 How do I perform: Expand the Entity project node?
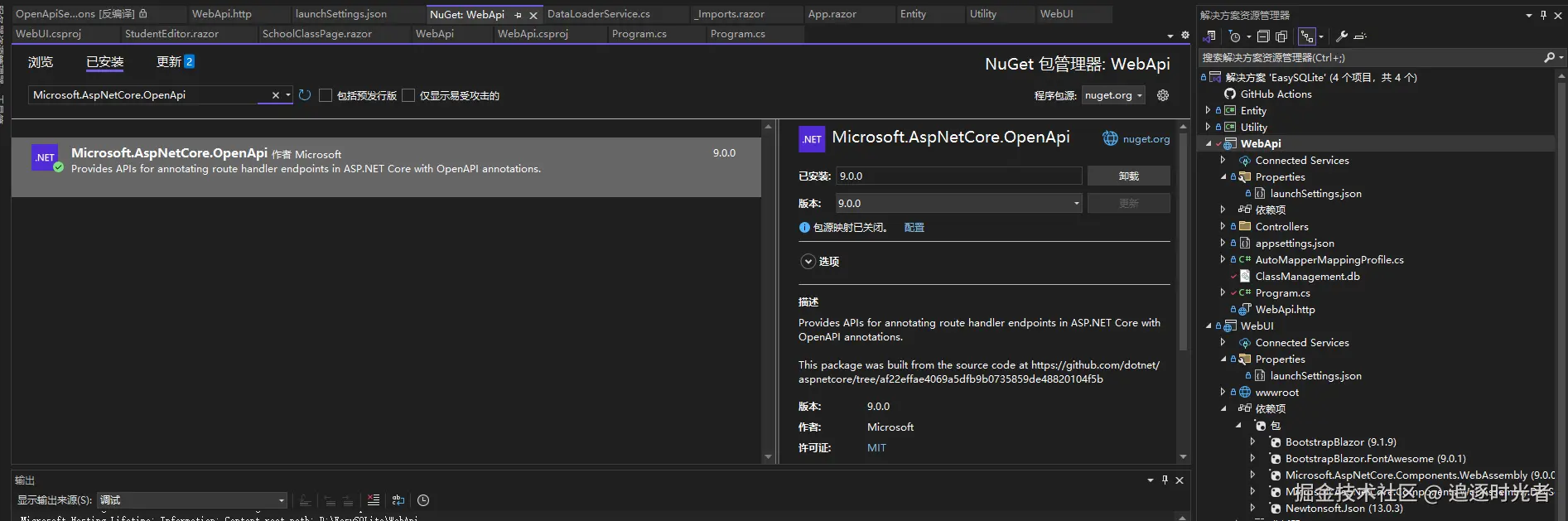click(x=1208, y=110)
